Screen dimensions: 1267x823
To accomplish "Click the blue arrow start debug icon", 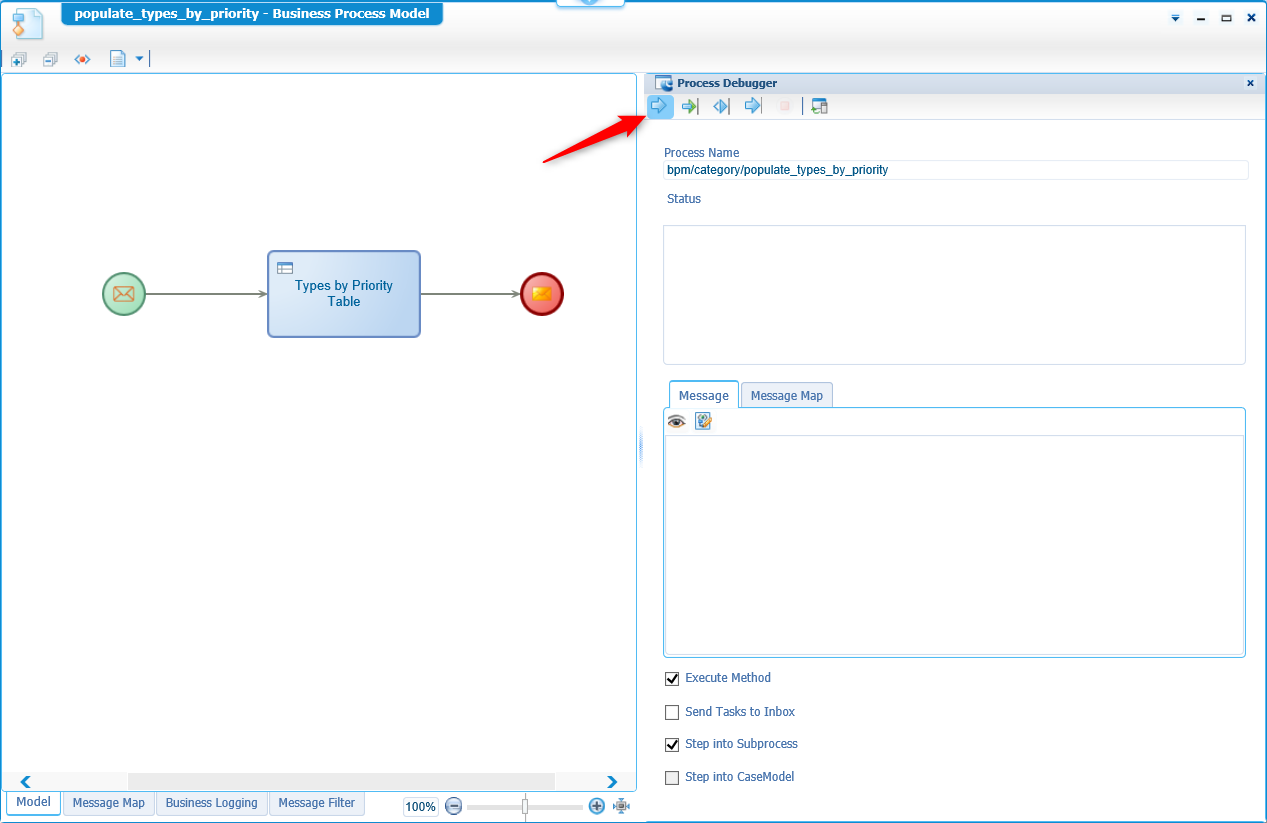I will [659, 106].
